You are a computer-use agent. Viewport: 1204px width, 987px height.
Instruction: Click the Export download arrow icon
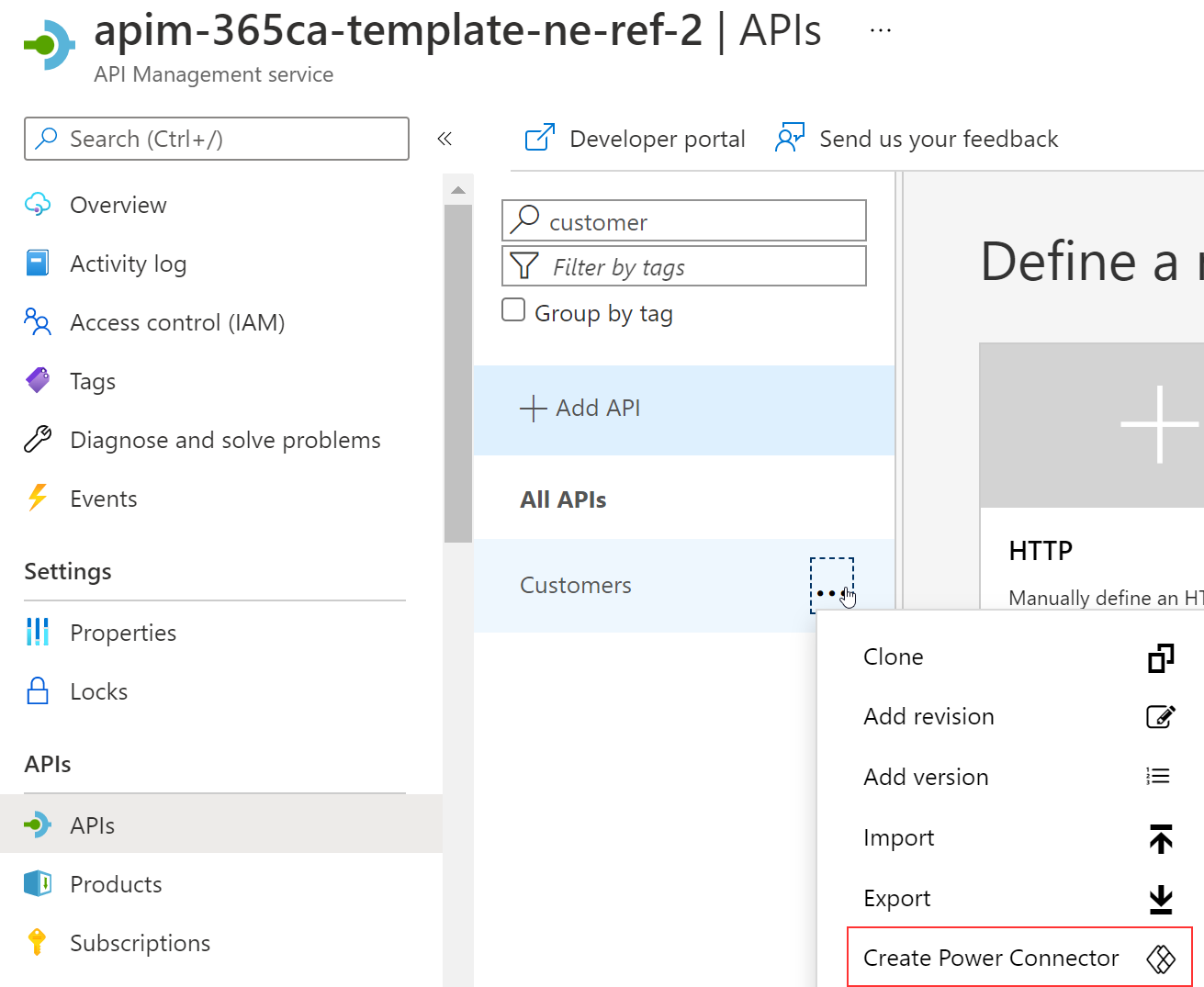tap(1161, 900)
